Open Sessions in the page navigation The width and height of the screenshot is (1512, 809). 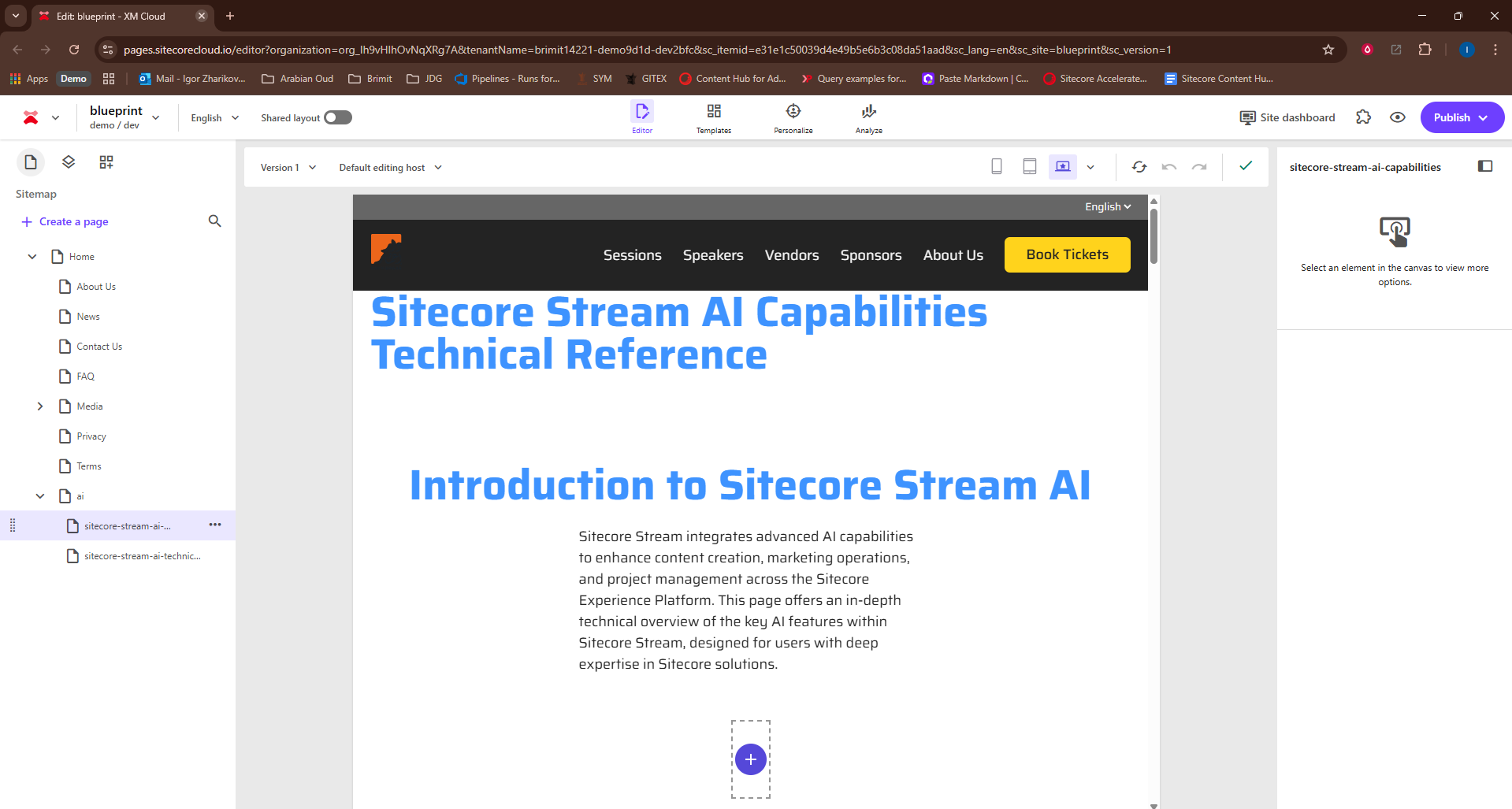[633, 255]
